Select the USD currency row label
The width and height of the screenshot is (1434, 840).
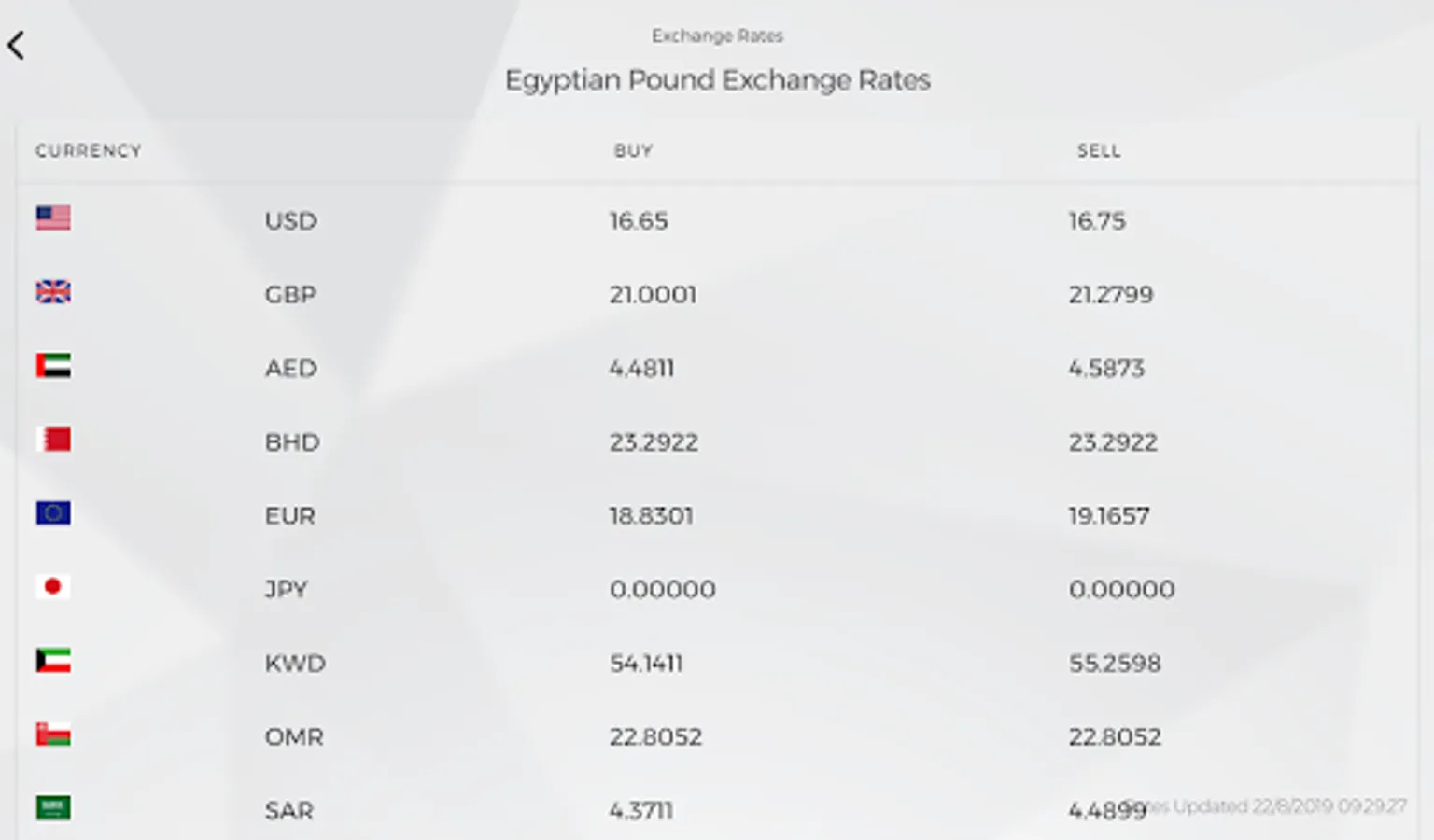[x=290, y=221]
